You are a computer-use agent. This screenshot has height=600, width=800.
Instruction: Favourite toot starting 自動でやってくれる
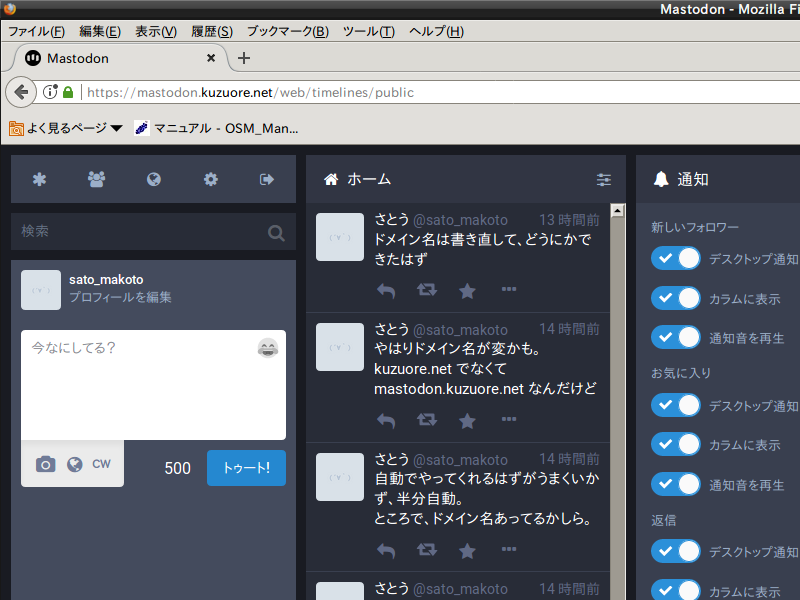(x=467, y=550)
